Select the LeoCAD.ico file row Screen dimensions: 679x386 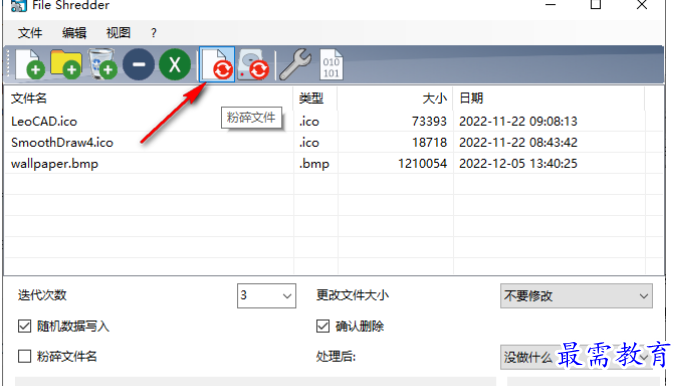(333, 121)
